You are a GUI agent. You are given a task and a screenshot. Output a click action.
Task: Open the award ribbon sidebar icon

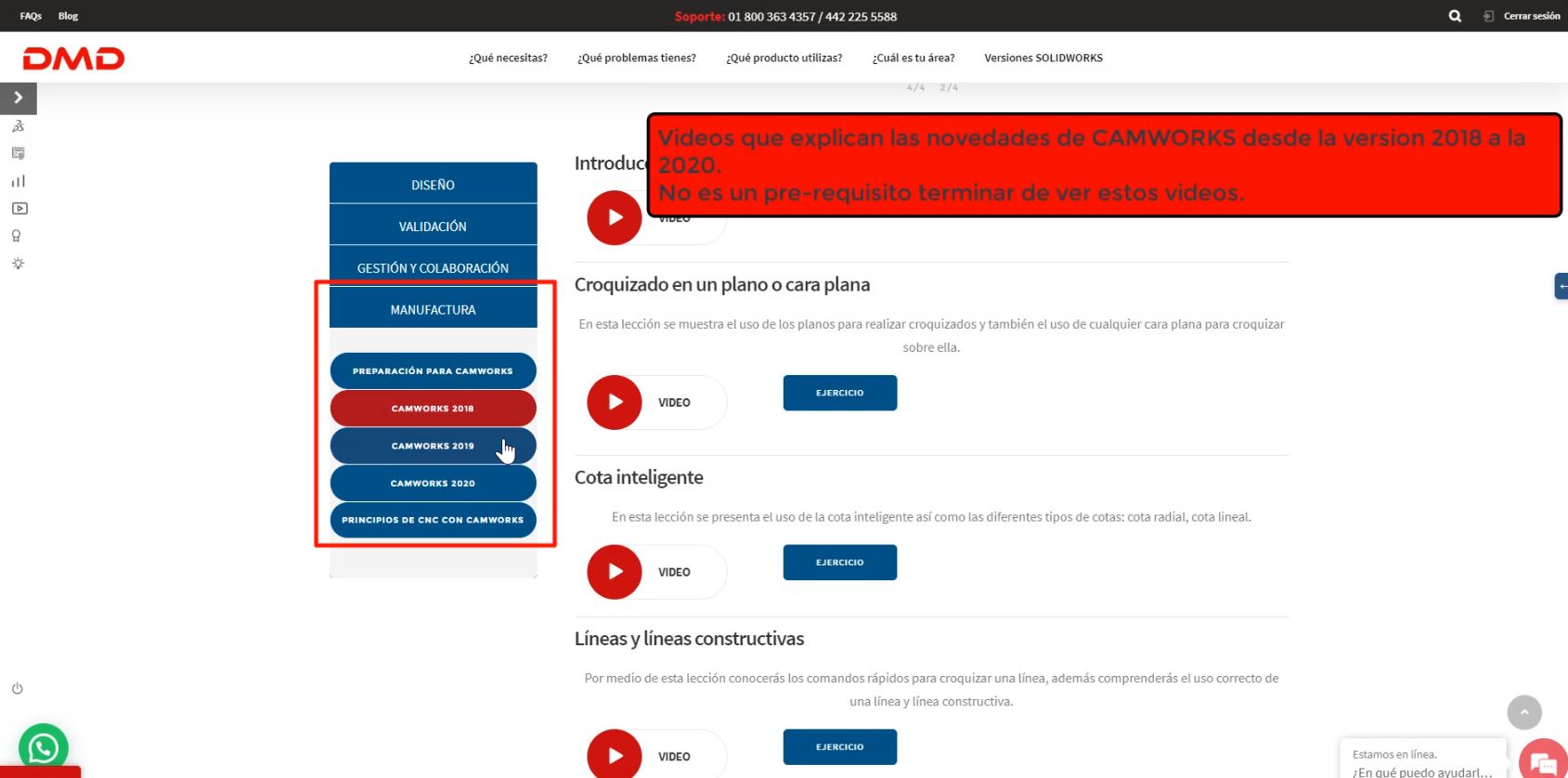tap(17, 236)
